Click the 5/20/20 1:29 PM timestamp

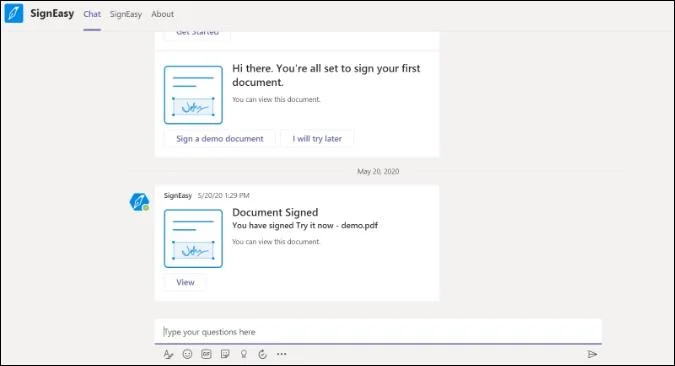click(x=223, y=195)
